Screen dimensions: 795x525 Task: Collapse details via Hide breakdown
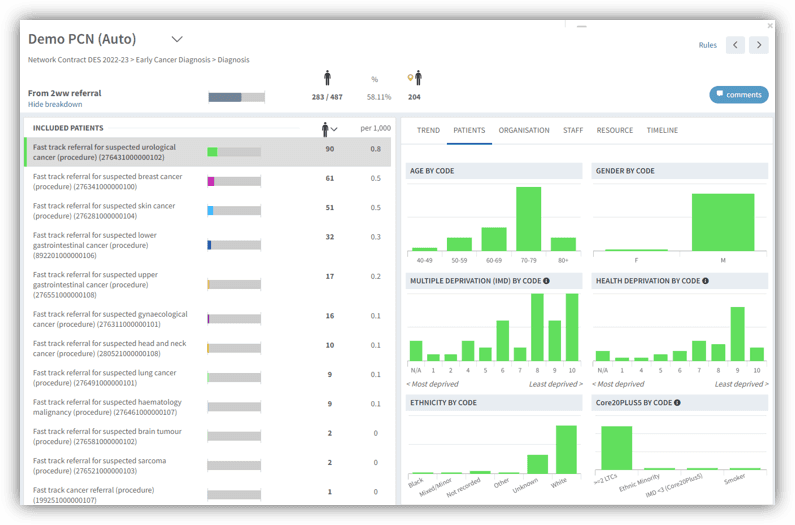pyautogui.click(x=55, y=104)
